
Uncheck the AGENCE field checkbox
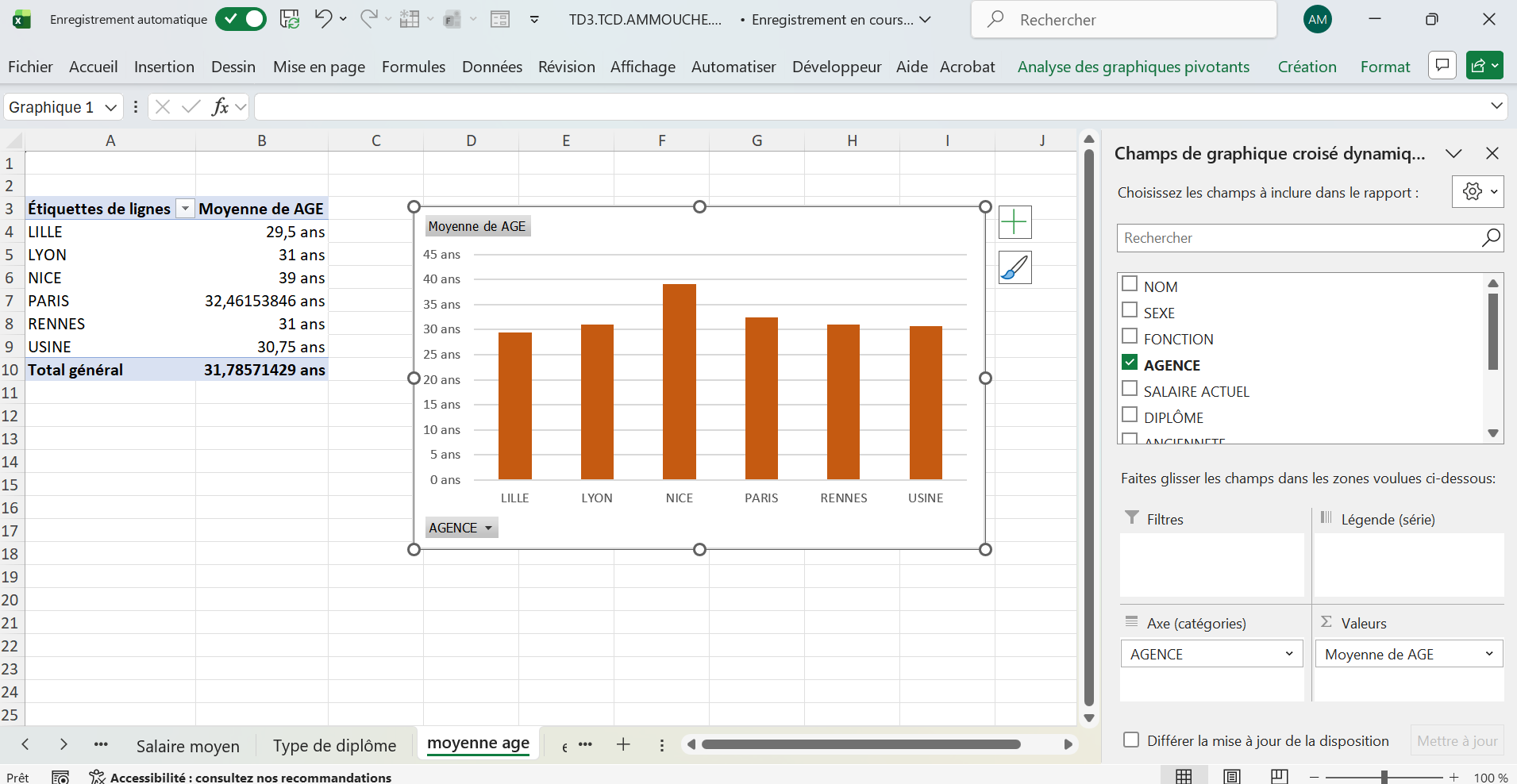1130,363
